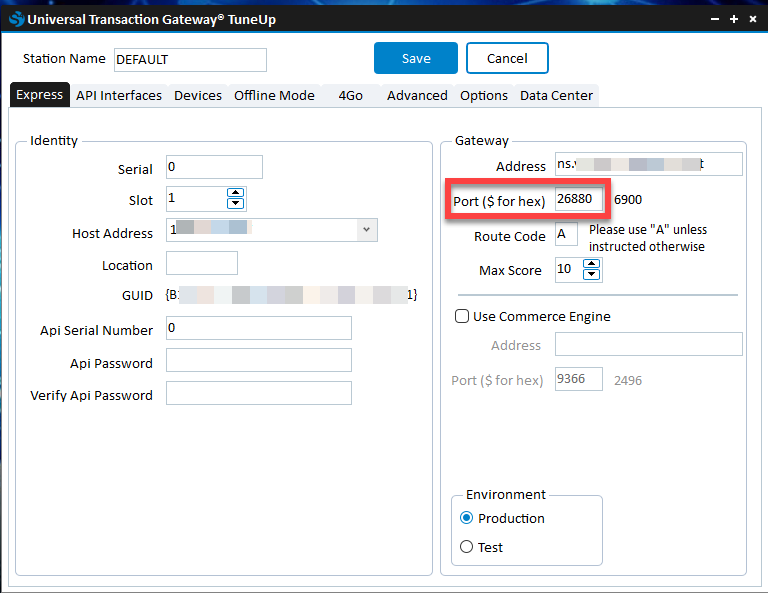The width and height of the screenshot is (768, 593).
Task: Increase the Slot value with up arrow
Action: pyautogui.click(x=235, y=193)
